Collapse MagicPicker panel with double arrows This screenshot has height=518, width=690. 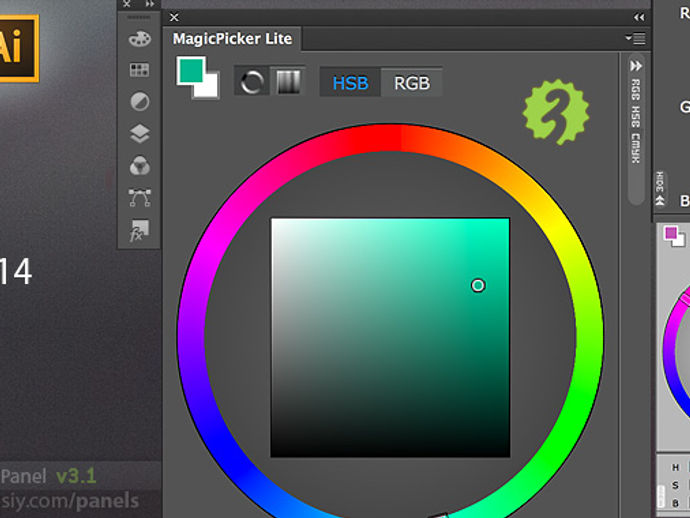coord(639,17)
